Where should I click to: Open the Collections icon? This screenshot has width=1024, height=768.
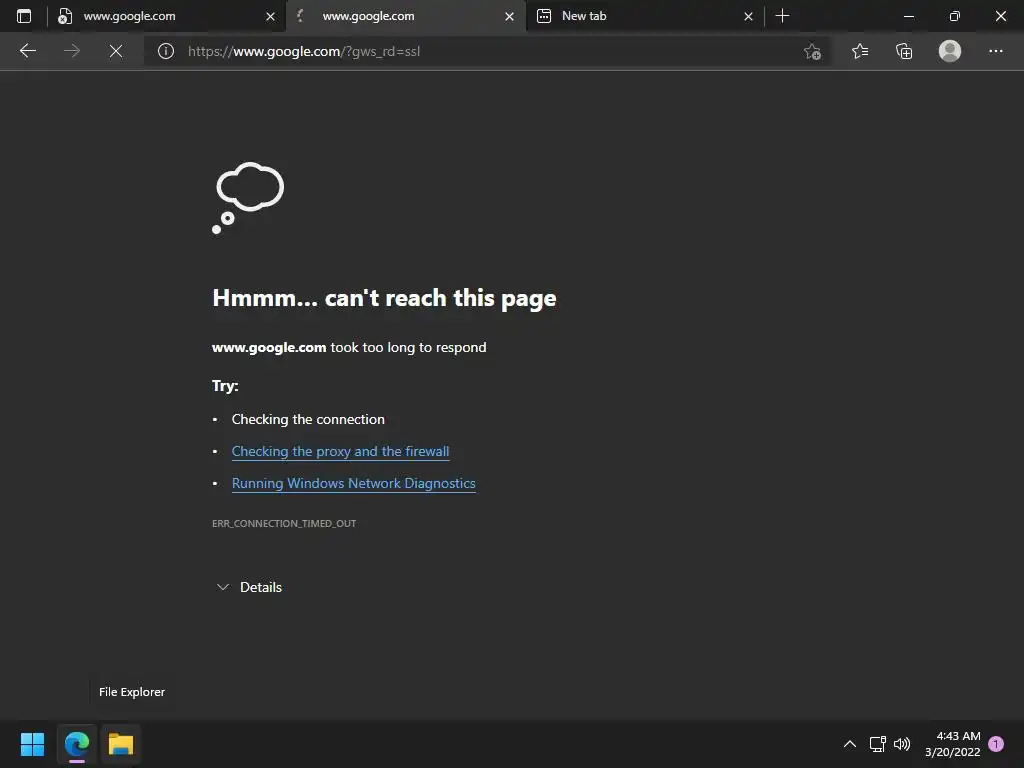click(904, 51)
